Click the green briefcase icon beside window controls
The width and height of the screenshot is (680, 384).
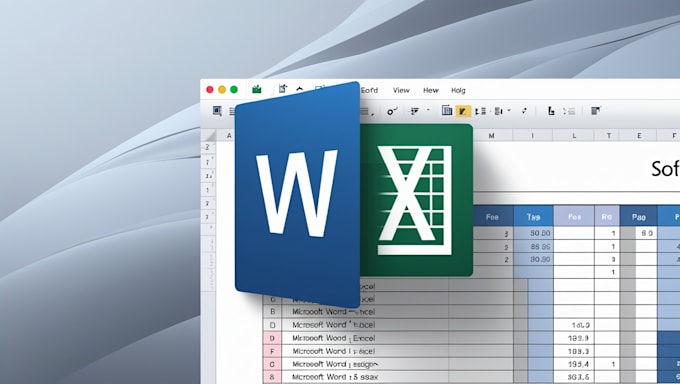pos(257,89)
